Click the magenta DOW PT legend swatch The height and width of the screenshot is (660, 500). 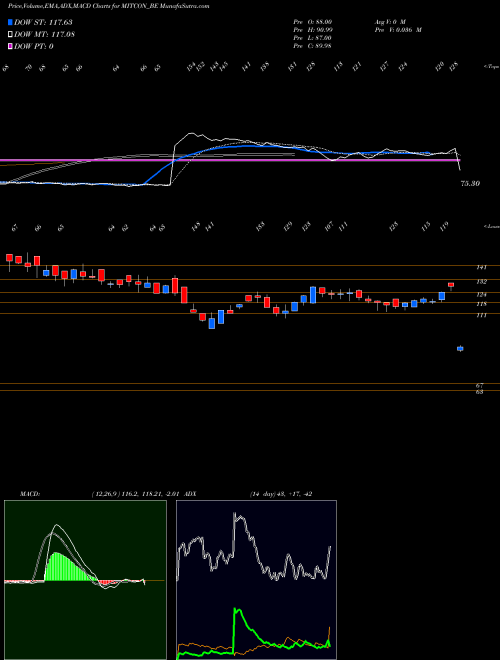(x=11, y=46)
